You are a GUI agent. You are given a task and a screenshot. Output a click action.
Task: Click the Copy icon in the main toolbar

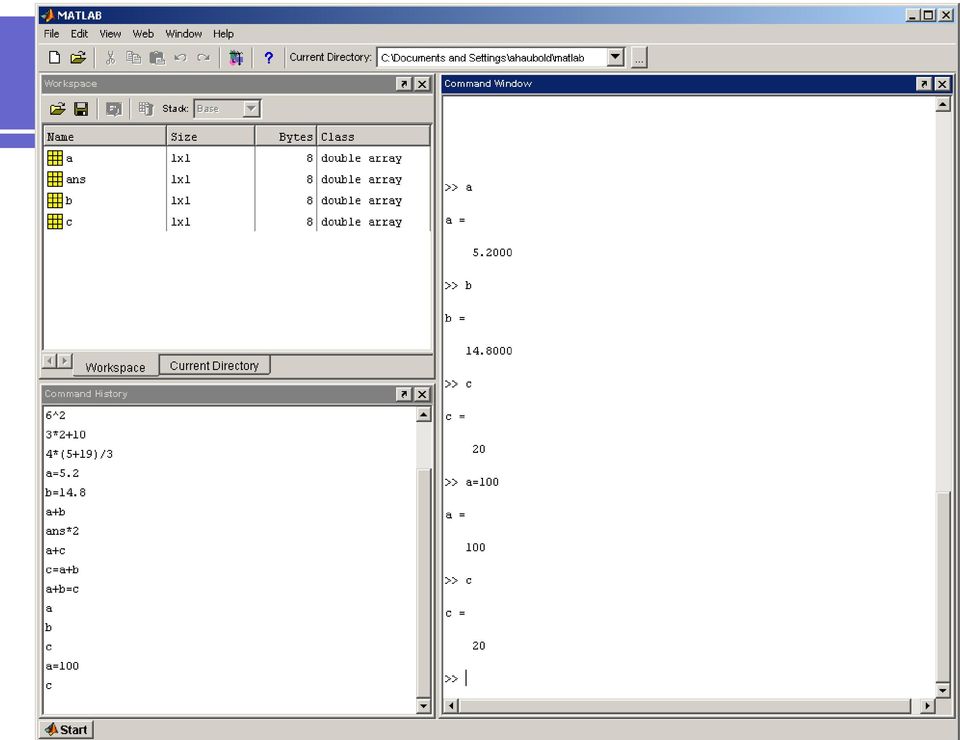coord(133,58)
